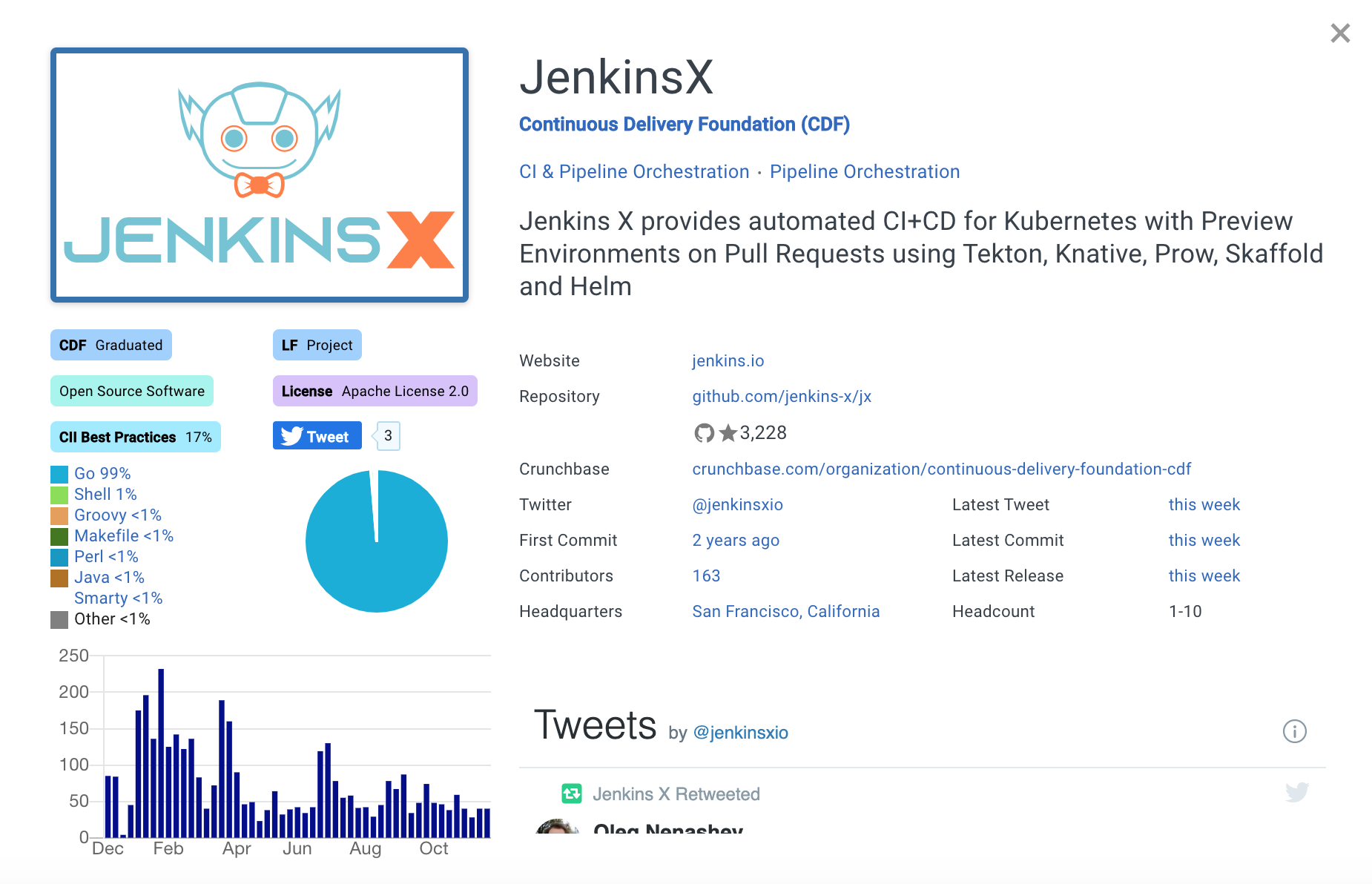
Task: Select CI & Pipeline Orchestration category
Action: (x=634, y=172)
